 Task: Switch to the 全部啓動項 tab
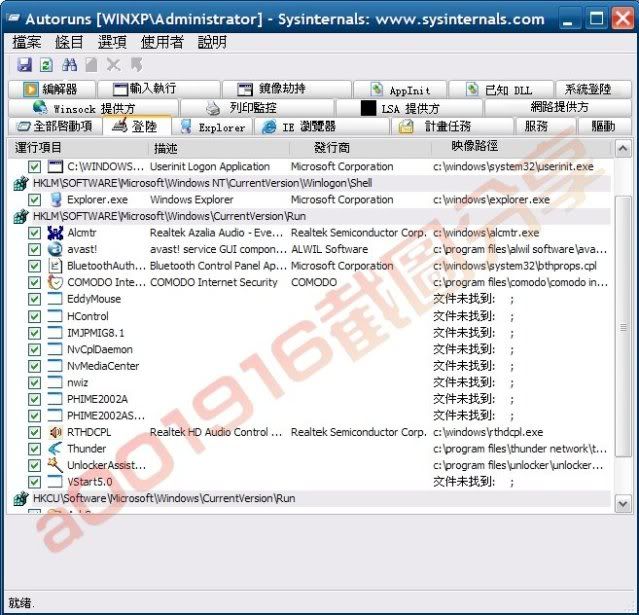[55, 126]
